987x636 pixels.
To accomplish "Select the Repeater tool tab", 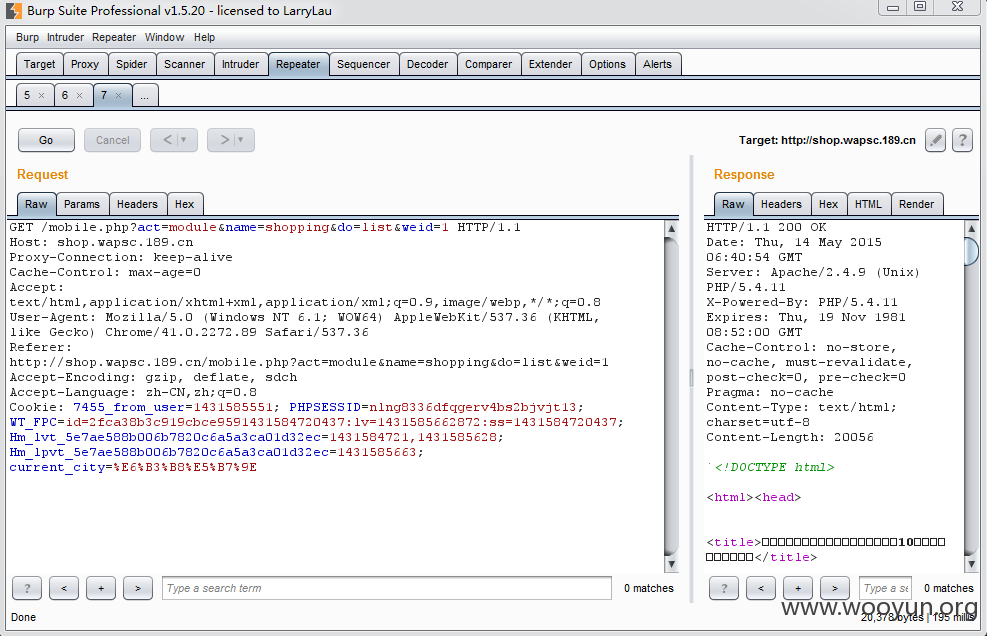I will click(298, 64).
